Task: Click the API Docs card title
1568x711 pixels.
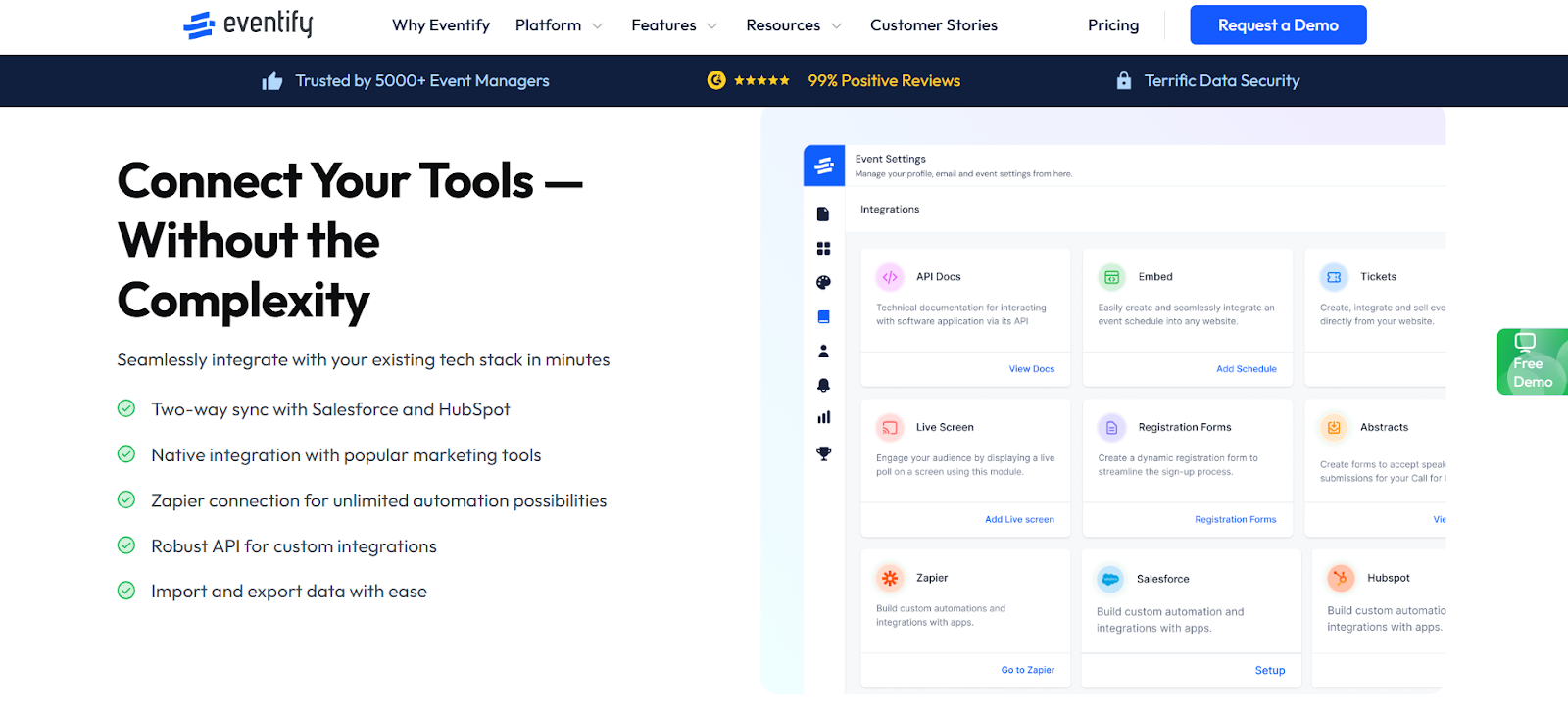Action: pyautogui.click(x=939, y=277)
